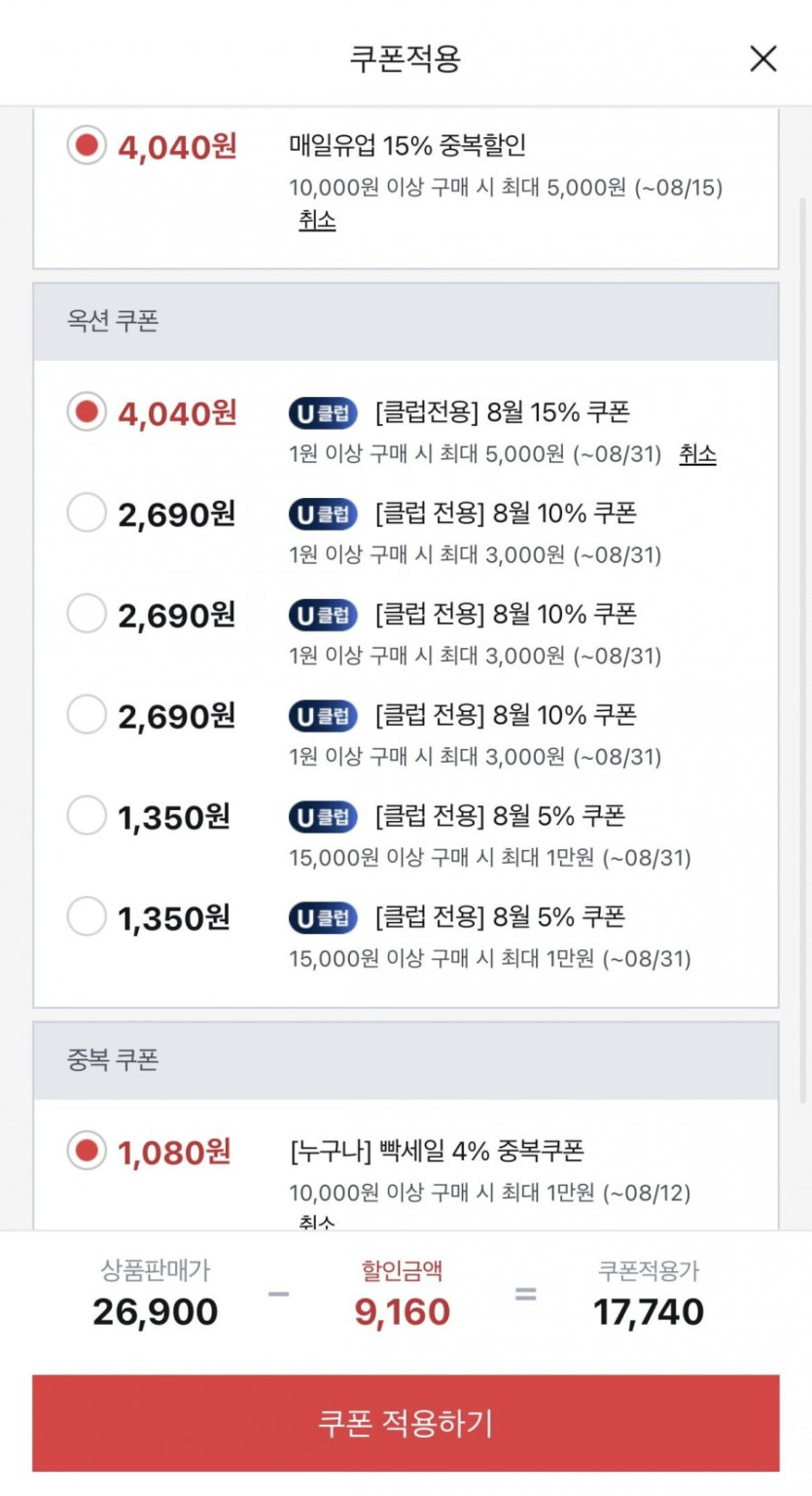Image resolution: width=812 pixels, height=1496 pixels.
Task: Select the 4,040원 매일유업 15% coupon radio
Action: pyautogui.click(x=87, y=146)
